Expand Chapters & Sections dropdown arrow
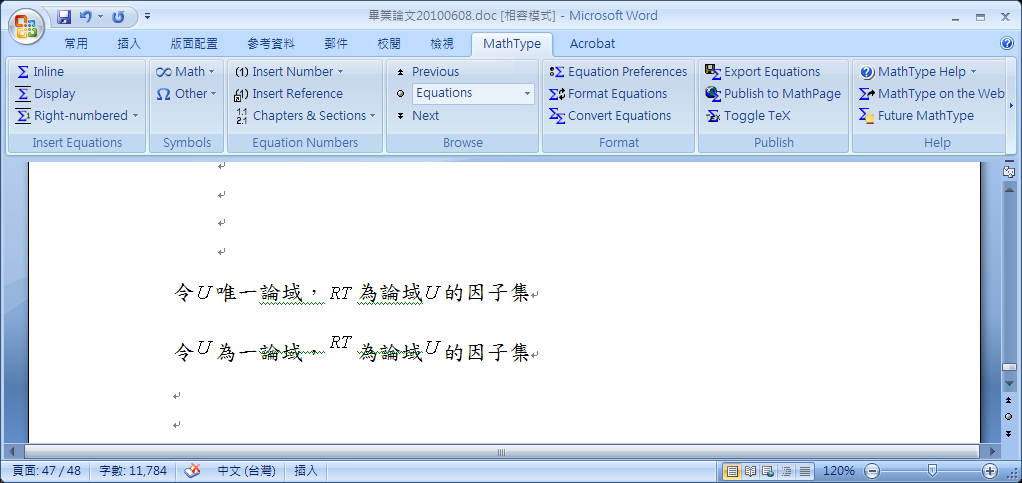 point(373,116)
